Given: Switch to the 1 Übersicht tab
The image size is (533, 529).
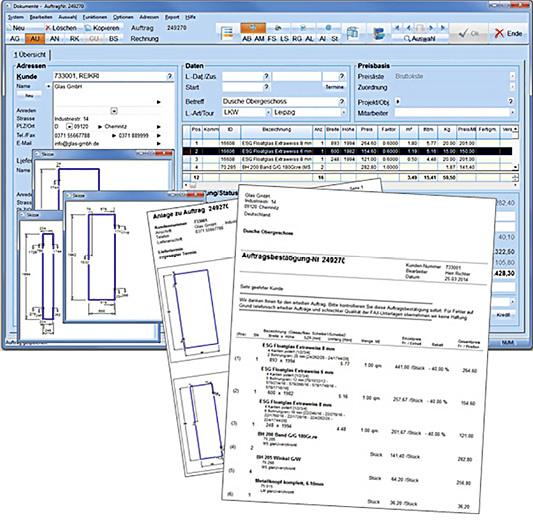Looking at the screenshot, I should (x=30, y=54).
